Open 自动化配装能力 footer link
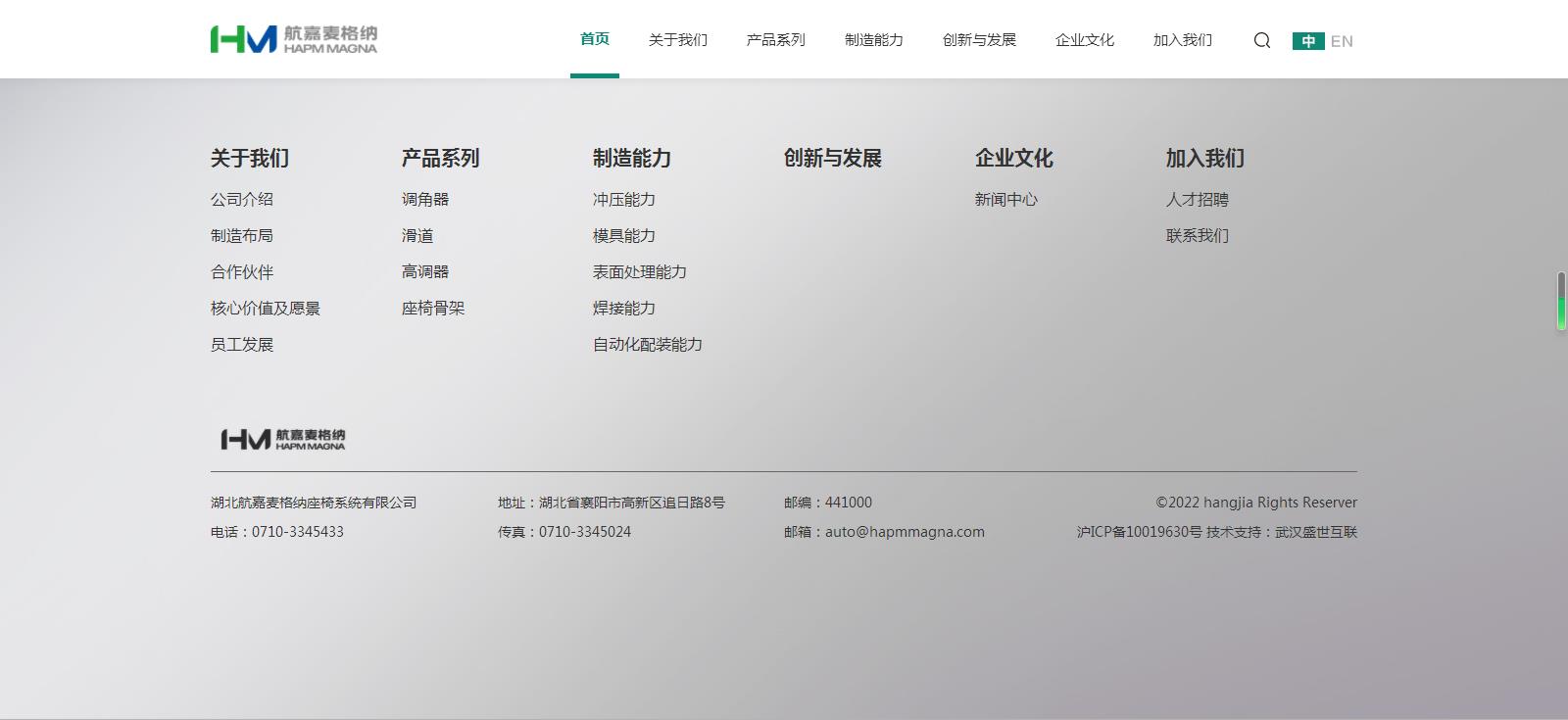The width and height of the screenshot is (1568, 720). 647,344
